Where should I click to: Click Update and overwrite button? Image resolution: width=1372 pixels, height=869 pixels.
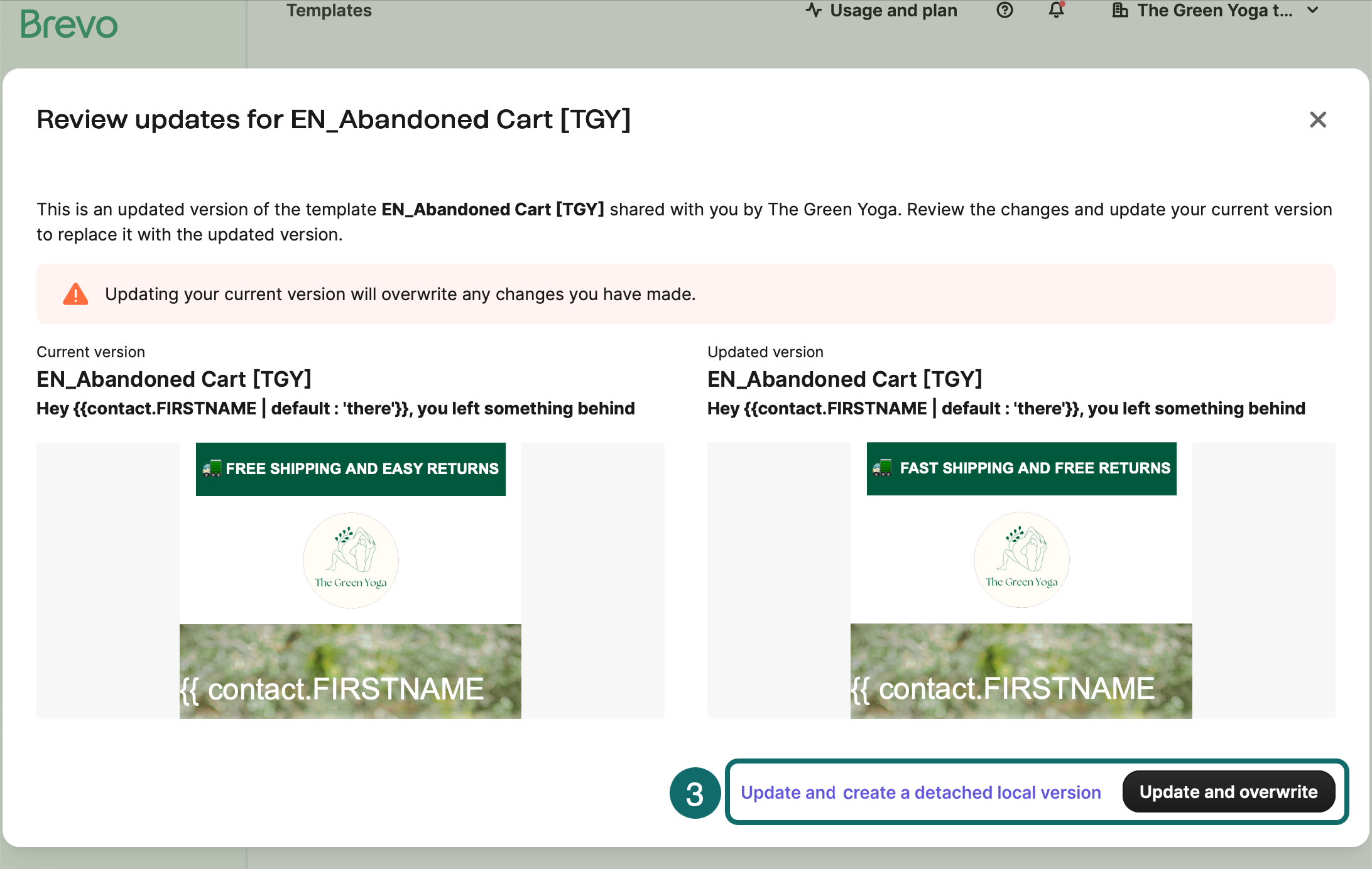click(1228, 792)
